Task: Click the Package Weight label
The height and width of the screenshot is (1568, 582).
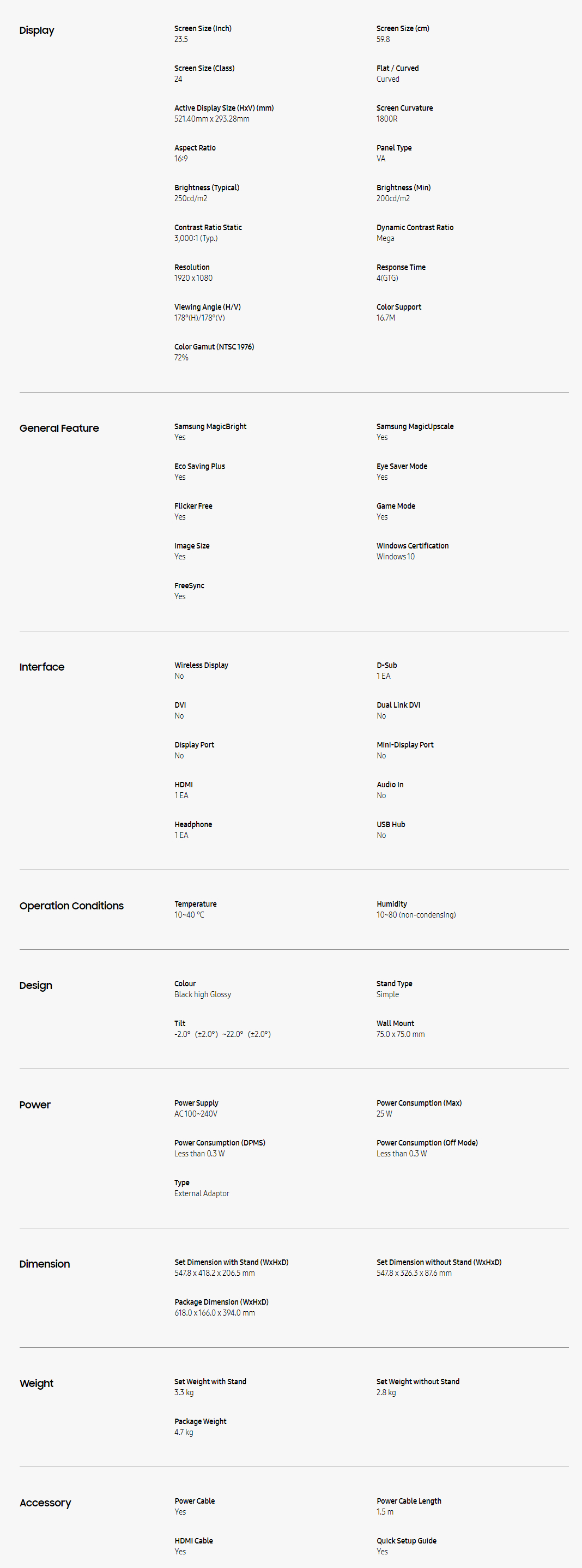Action: [200, 1421]
